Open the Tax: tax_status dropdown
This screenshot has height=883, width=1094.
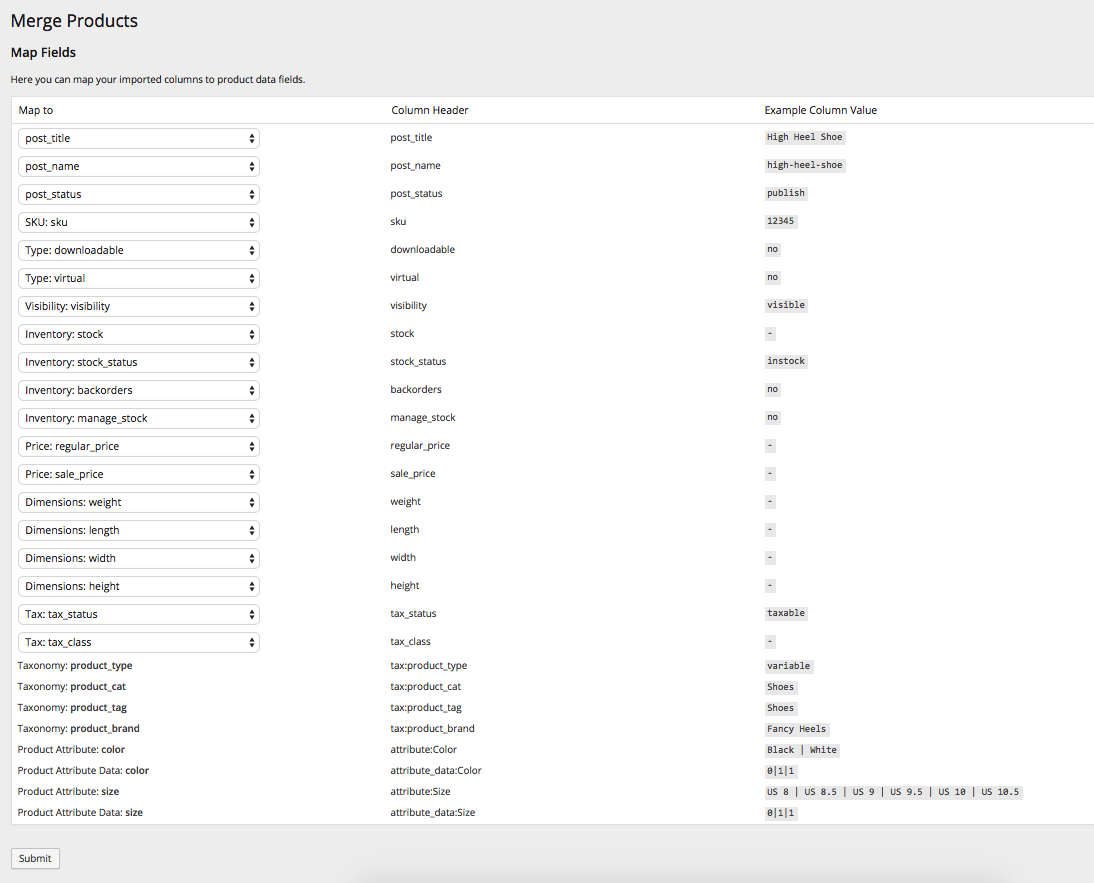tap(138, 613)
